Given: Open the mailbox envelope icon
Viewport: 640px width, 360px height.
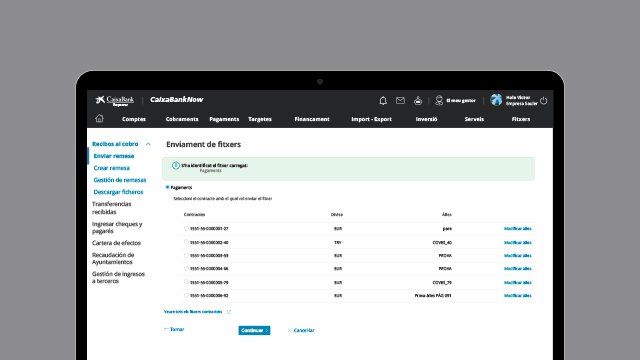Looking at the screenshot, I should [x=400, y=100].
